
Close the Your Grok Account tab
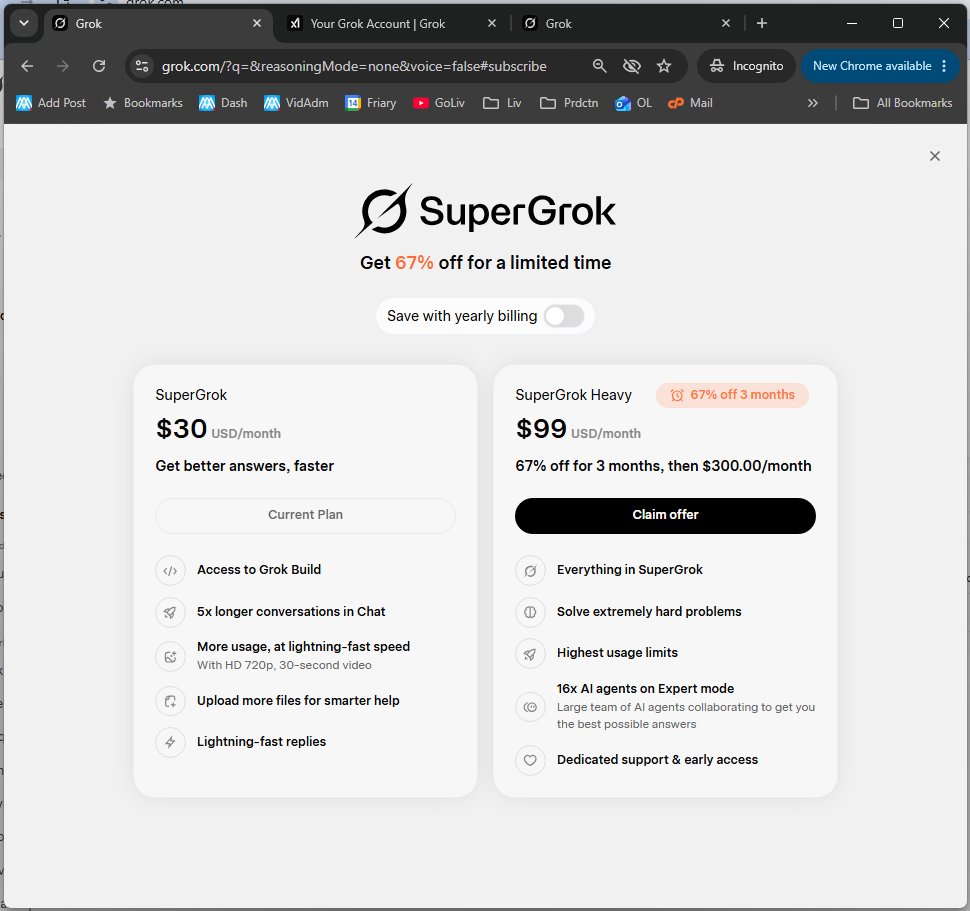point(492,24)
